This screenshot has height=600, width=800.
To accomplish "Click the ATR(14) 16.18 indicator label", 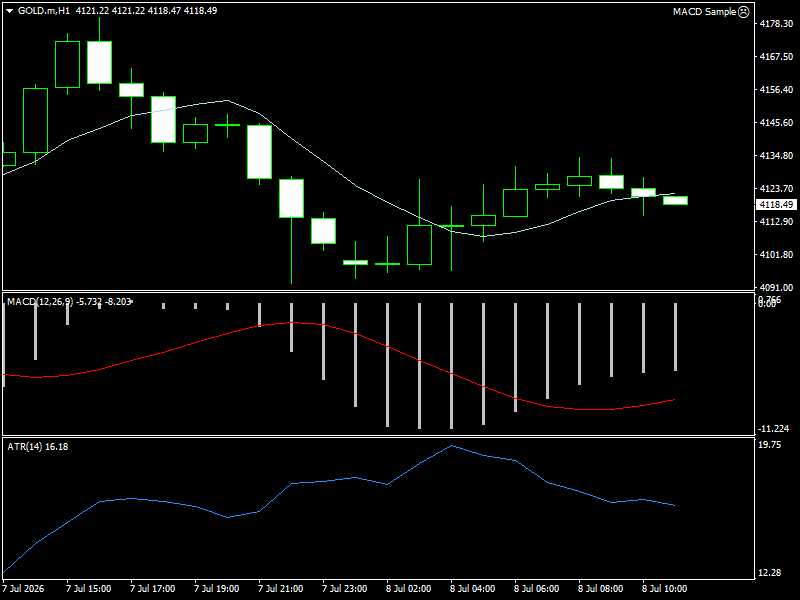I will click(x=37, y=447).
